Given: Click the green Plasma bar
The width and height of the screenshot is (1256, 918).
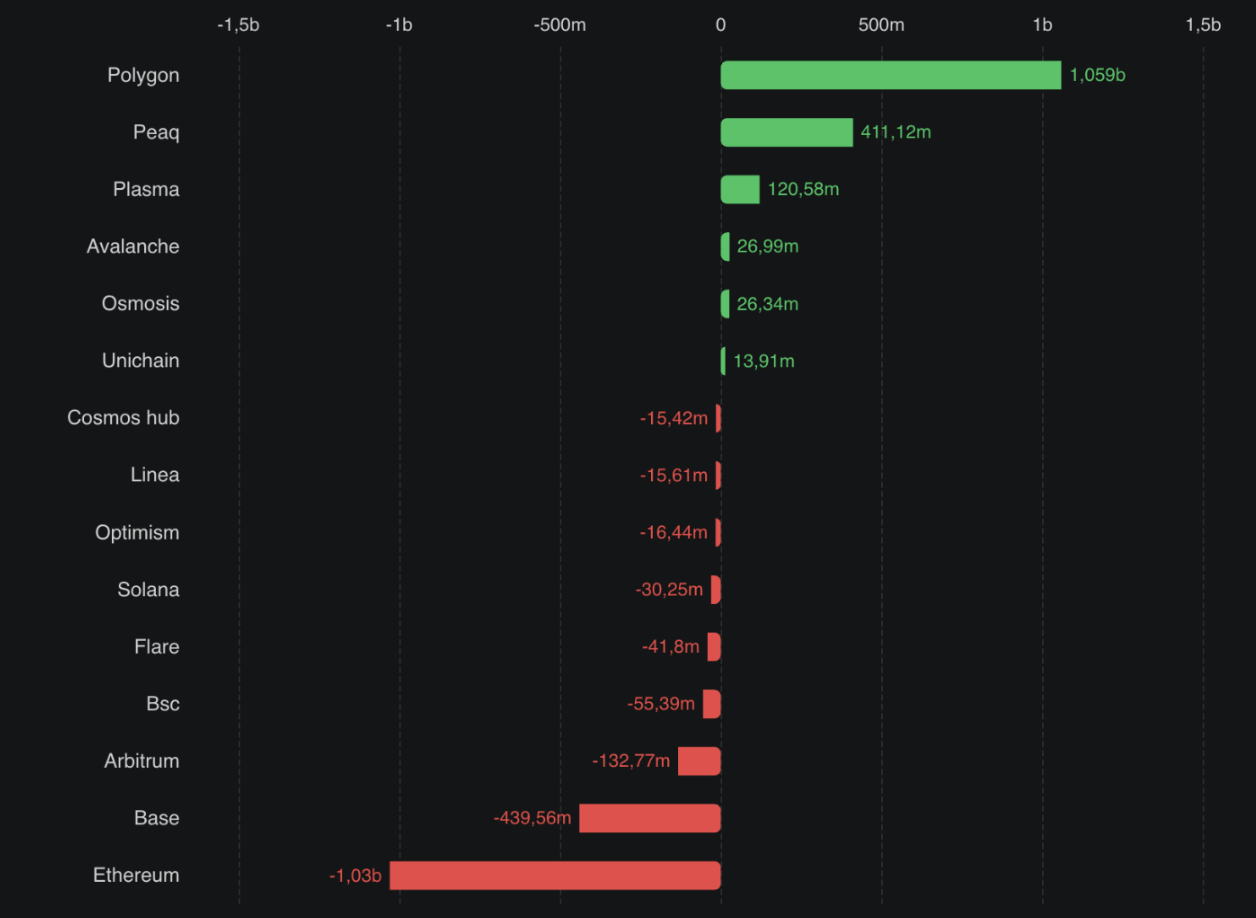Looking at the screenshot, I should coord(740,189).
